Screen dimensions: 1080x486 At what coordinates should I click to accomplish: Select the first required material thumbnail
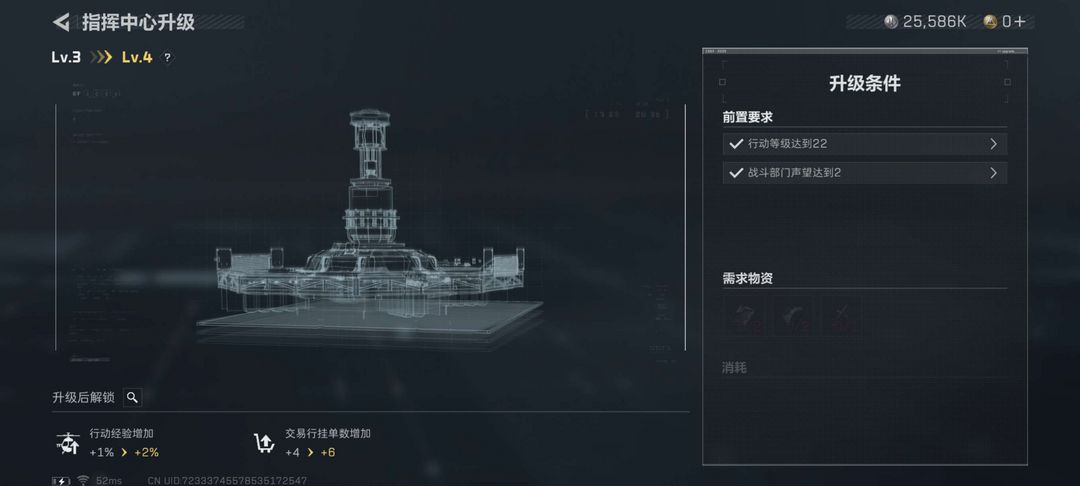coord(745,316)
